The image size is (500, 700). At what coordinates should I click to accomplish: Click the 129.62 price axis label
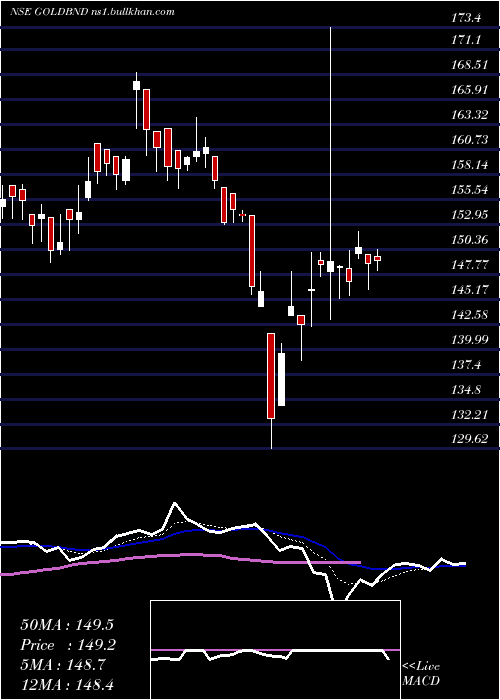point(469,439)
